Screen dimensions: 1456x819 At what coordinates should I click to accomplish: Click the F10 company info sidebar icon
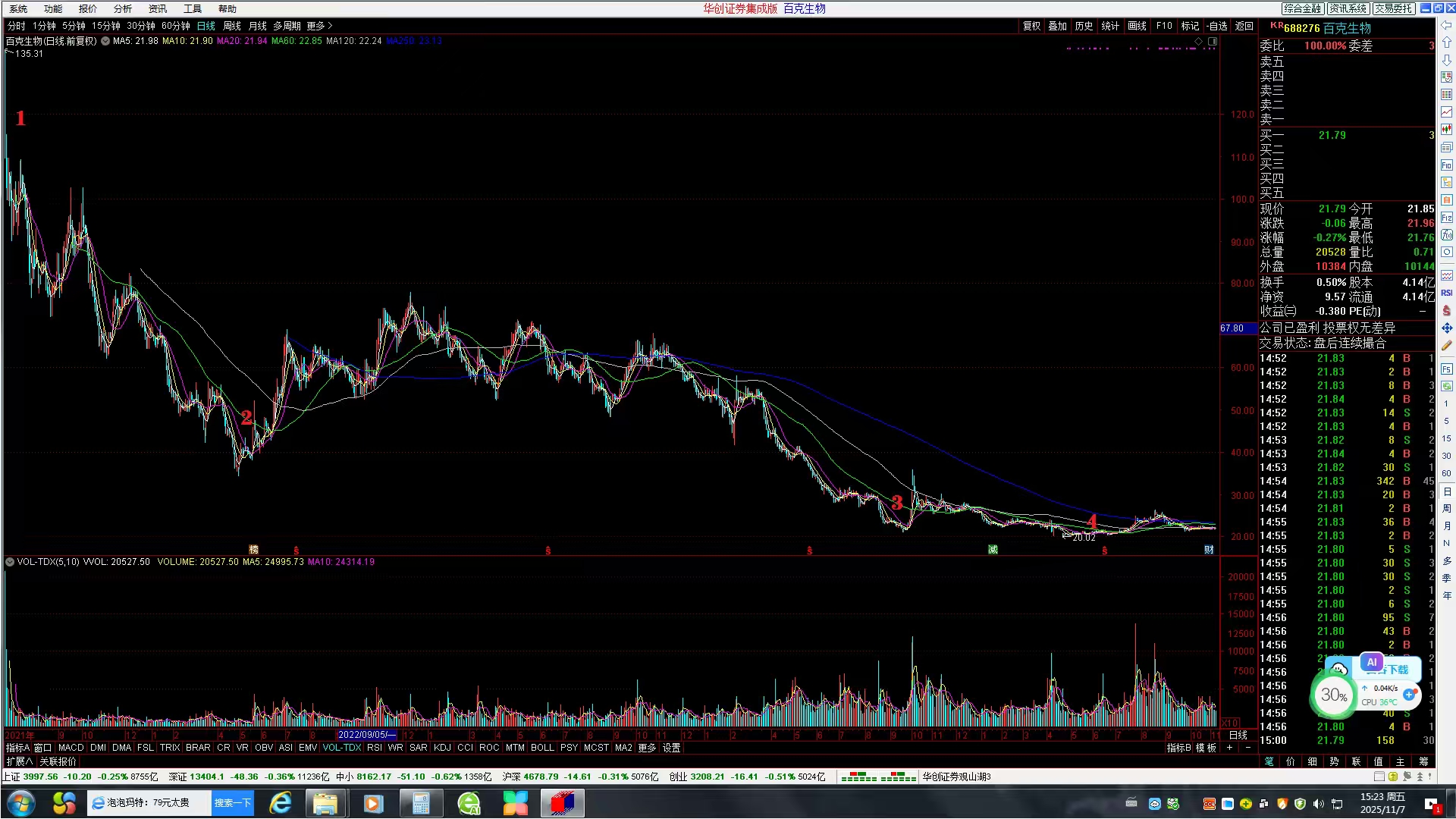1446,165
